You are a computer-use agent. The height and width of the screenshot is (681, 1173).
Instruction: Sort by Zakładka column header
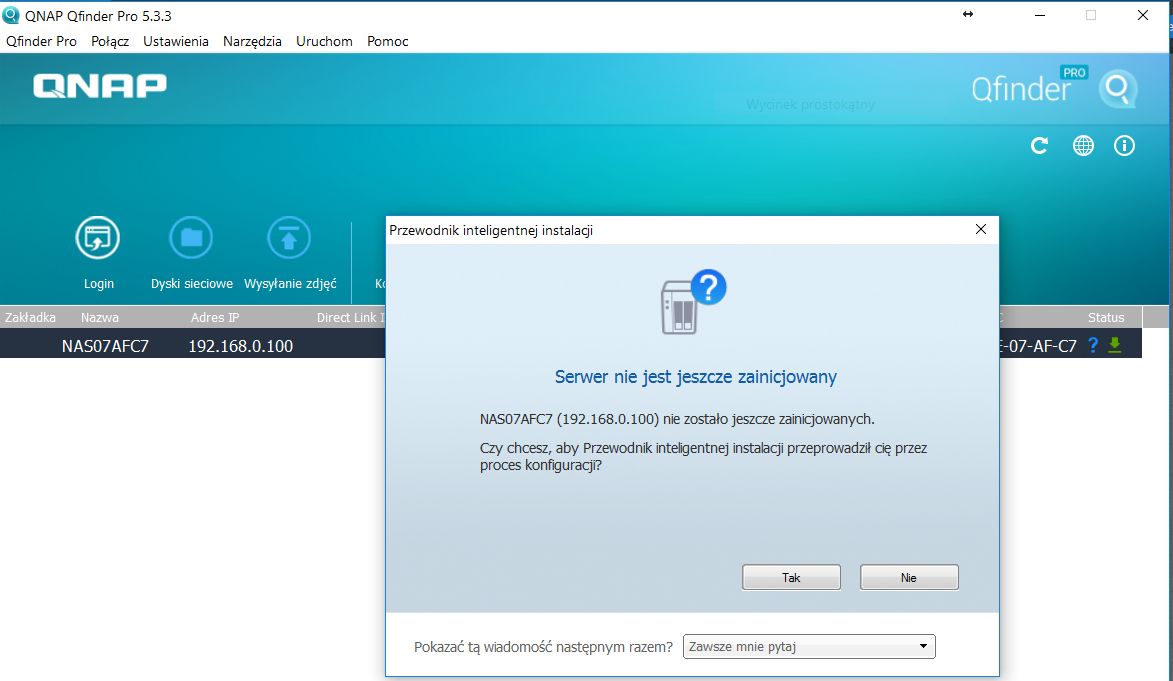coord(30,317)
